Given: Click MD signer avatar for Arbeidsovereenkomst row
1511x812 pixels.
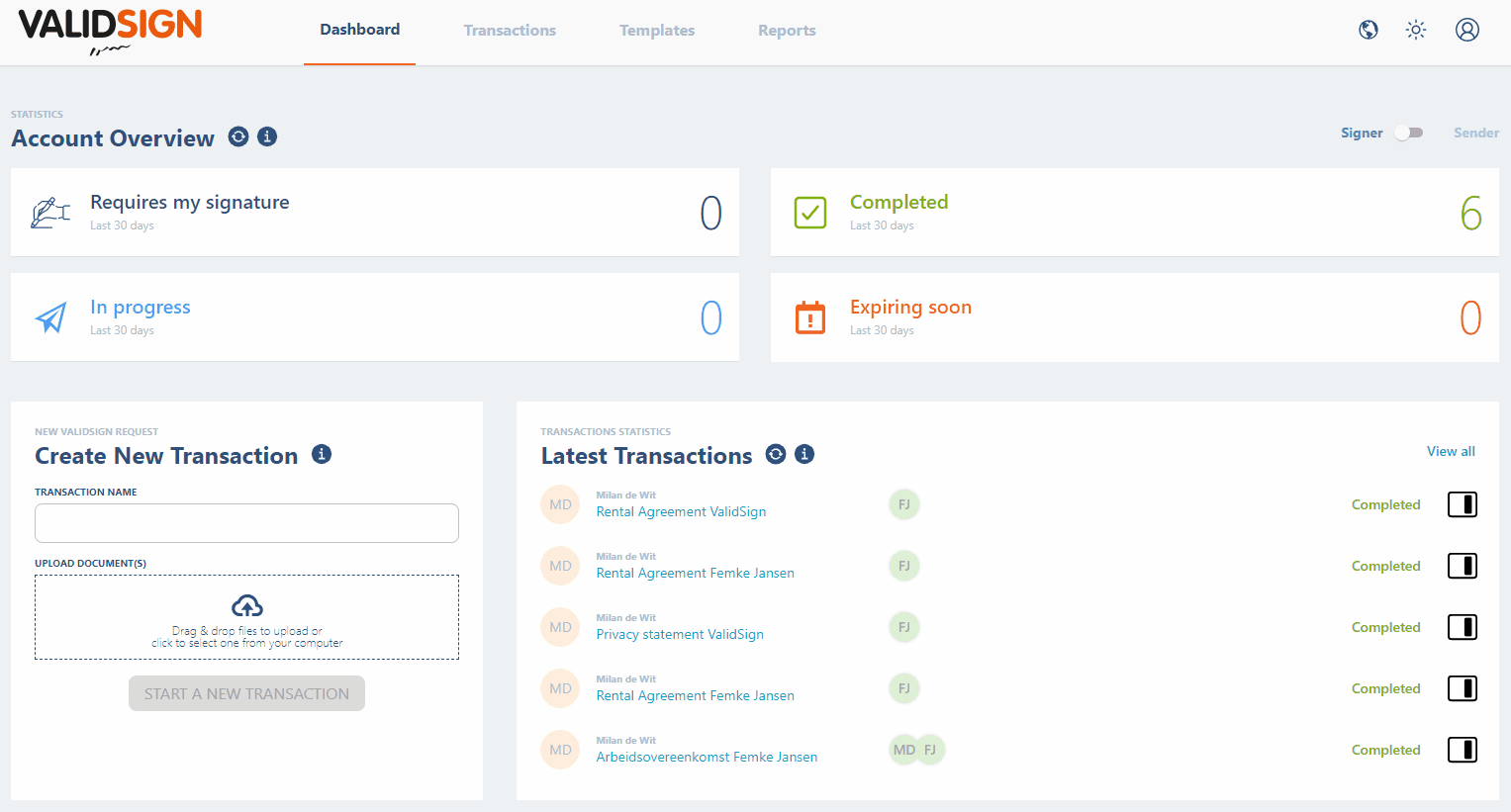Looking at the screenshot, I should [x=903, y=750].
